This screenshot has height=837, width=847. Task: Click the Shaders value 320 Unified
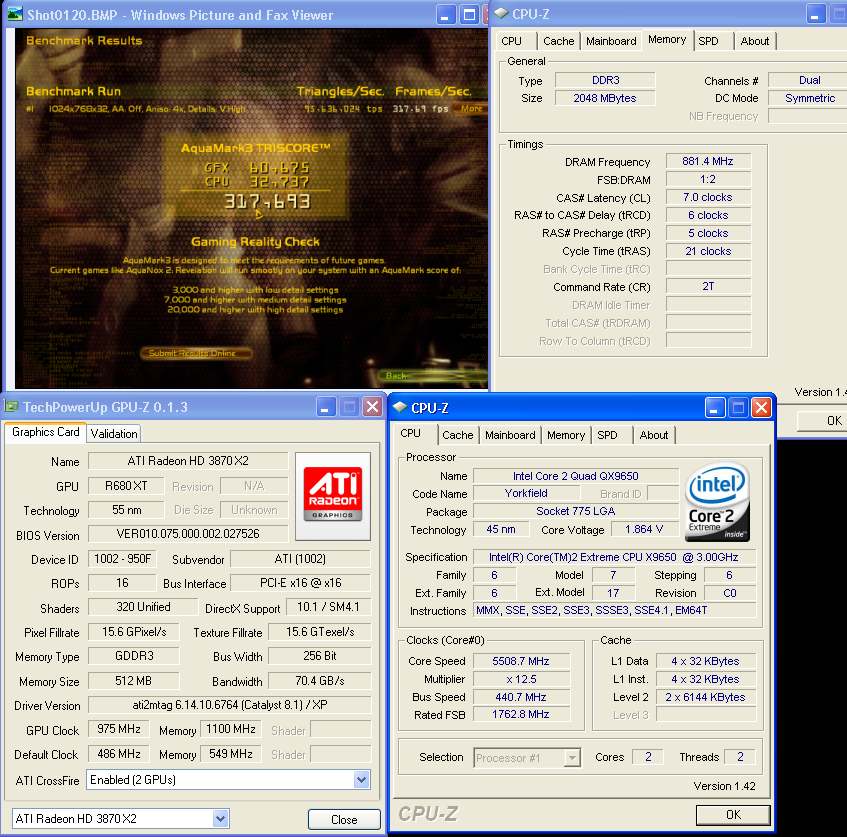point(143,607)
